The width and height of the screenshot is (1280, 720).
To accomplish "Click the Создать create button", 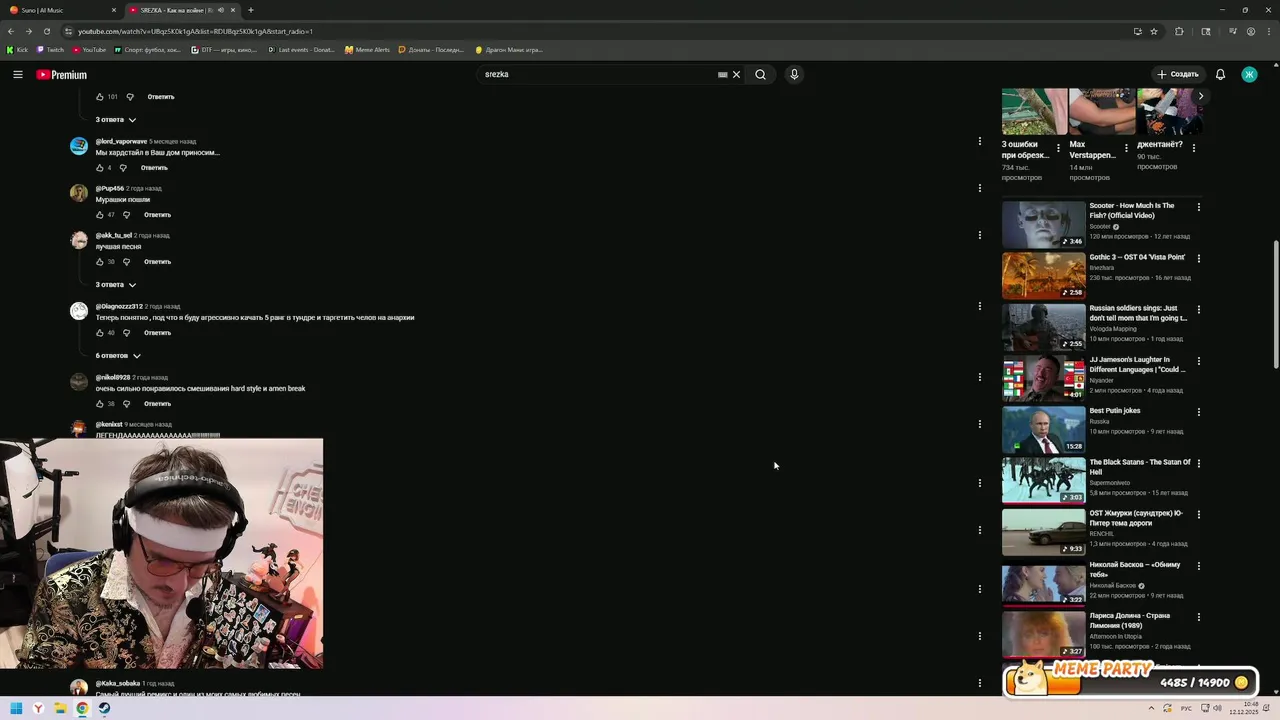I will (x=1177, y=75).
